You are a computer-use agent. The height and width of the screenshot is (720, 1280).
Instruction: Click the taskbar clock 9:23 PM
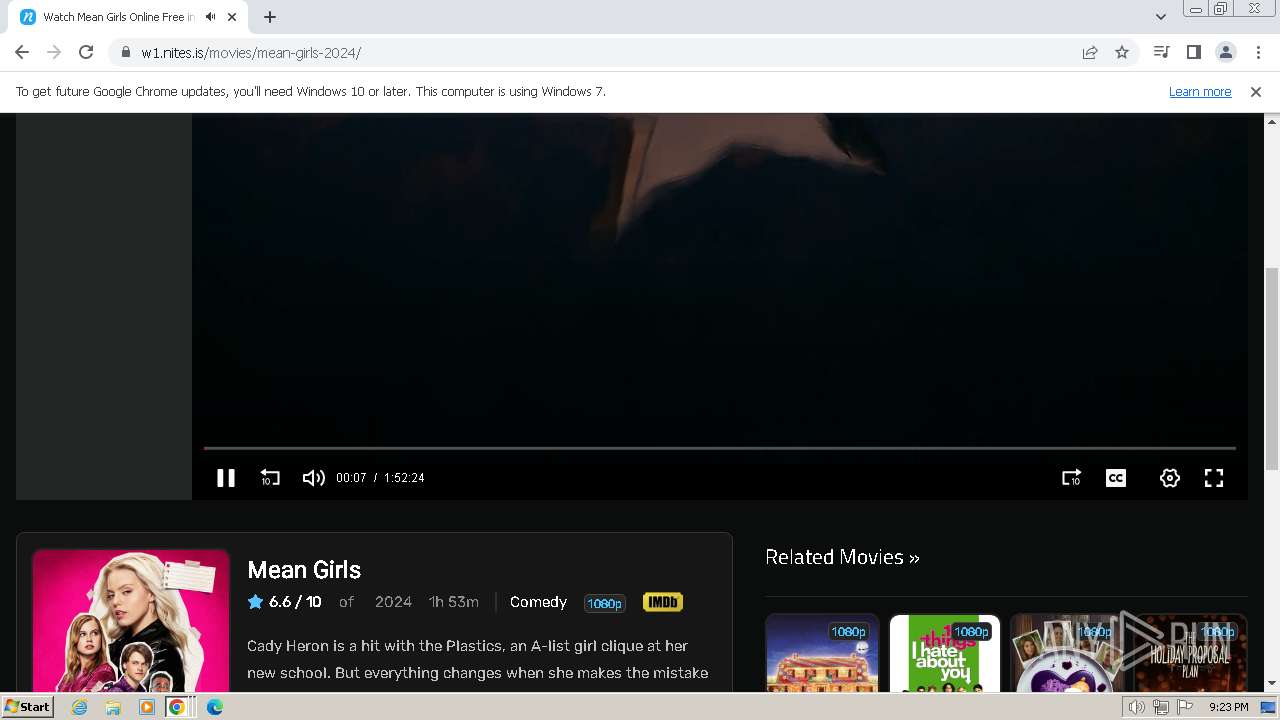coord(1228,707)
